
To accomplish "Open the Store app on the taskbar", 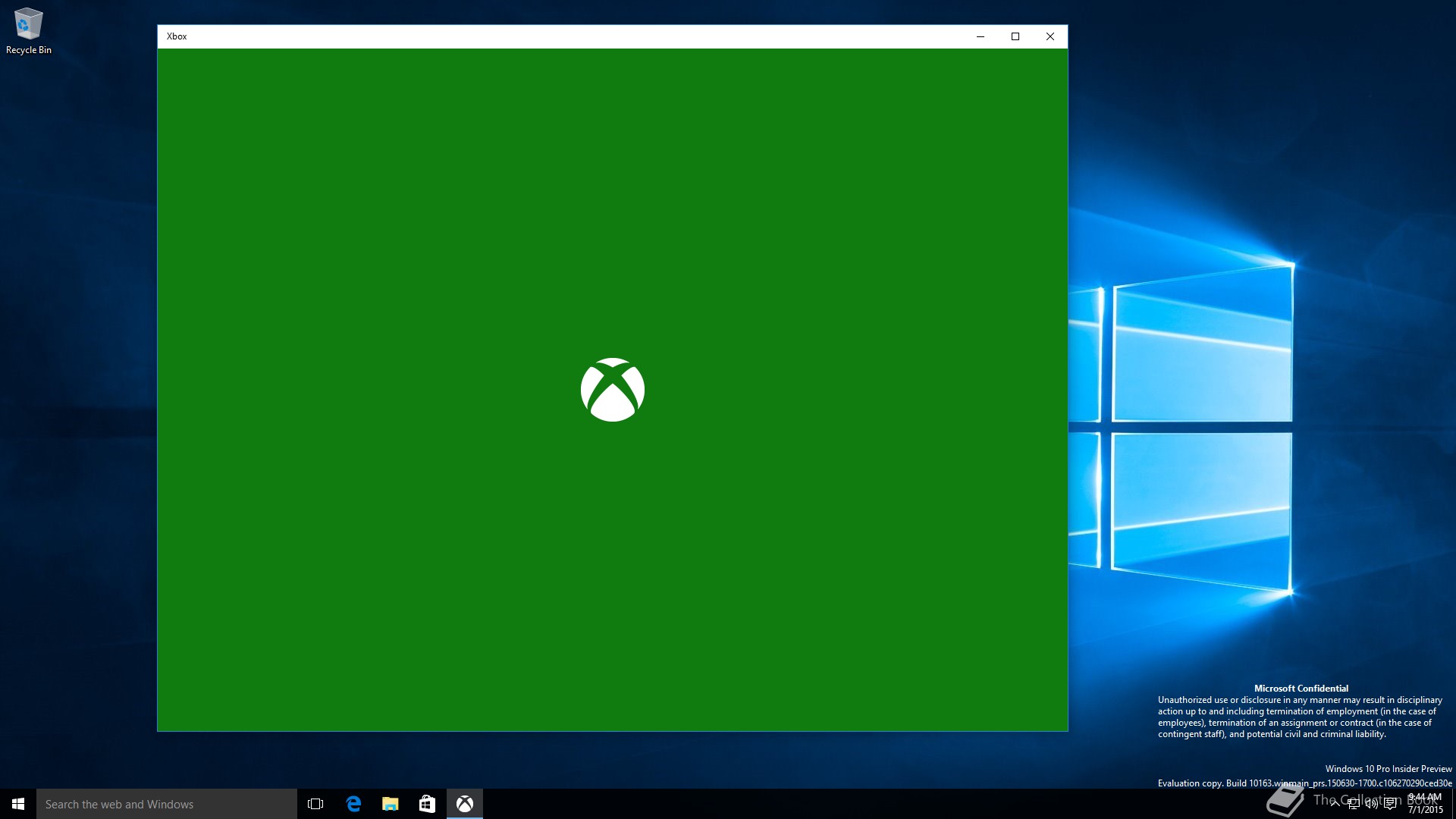I will point(427,804).
